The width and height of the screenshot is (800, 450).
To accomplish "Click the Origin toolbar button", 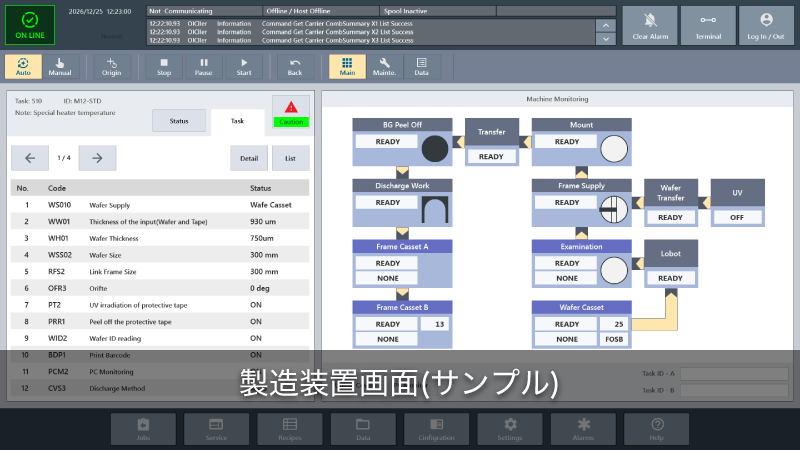I will click(x=111, y=66).
